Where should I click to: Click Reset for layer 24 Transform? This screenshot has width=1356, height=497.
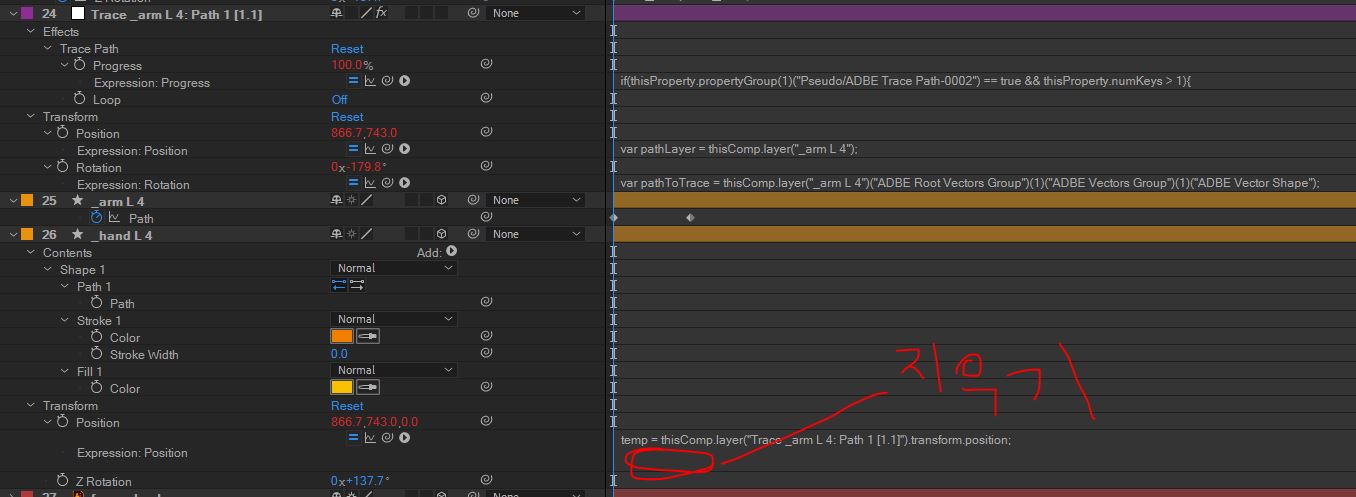click(x=347, y=116)
